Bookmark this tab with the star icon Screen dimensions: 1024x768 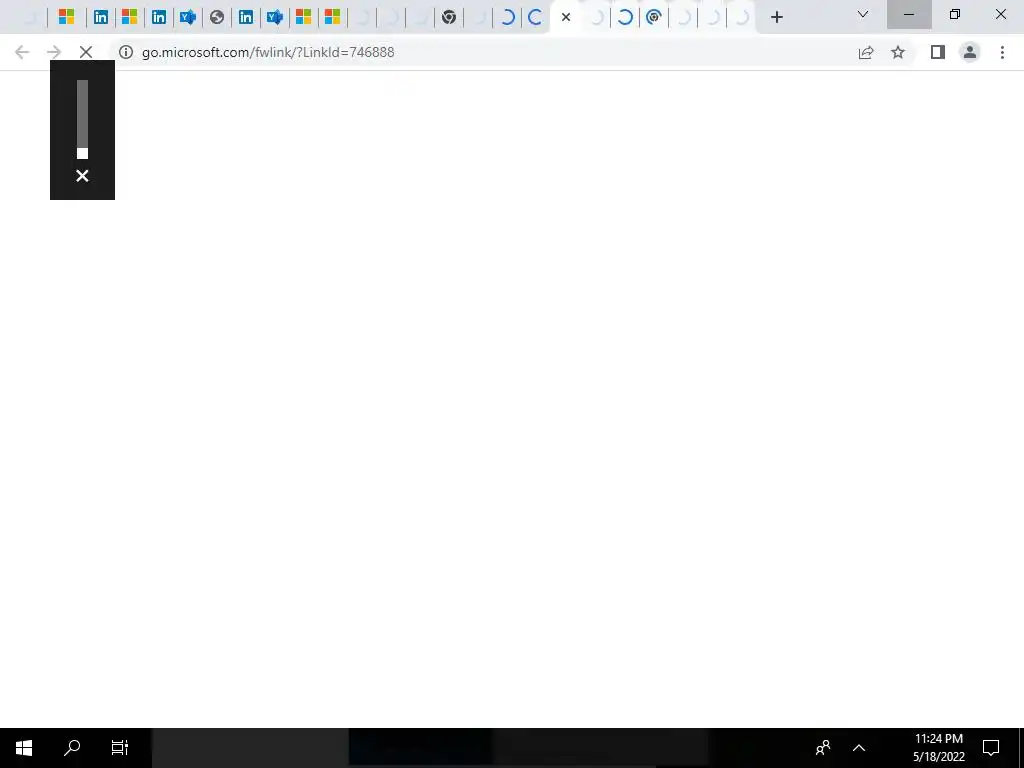point(898,52)
